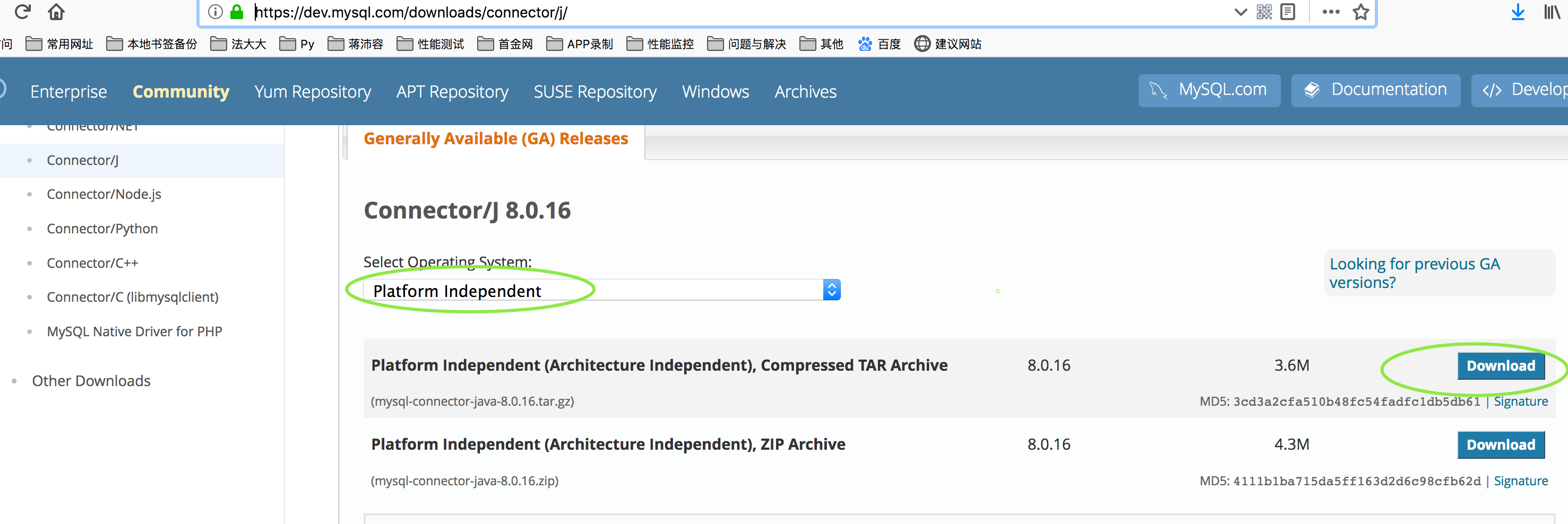Open the 性能监控 bookmarks folder
Image resolution: width=1568 pixels, height=524 pixels.
[x=660, y=44]
